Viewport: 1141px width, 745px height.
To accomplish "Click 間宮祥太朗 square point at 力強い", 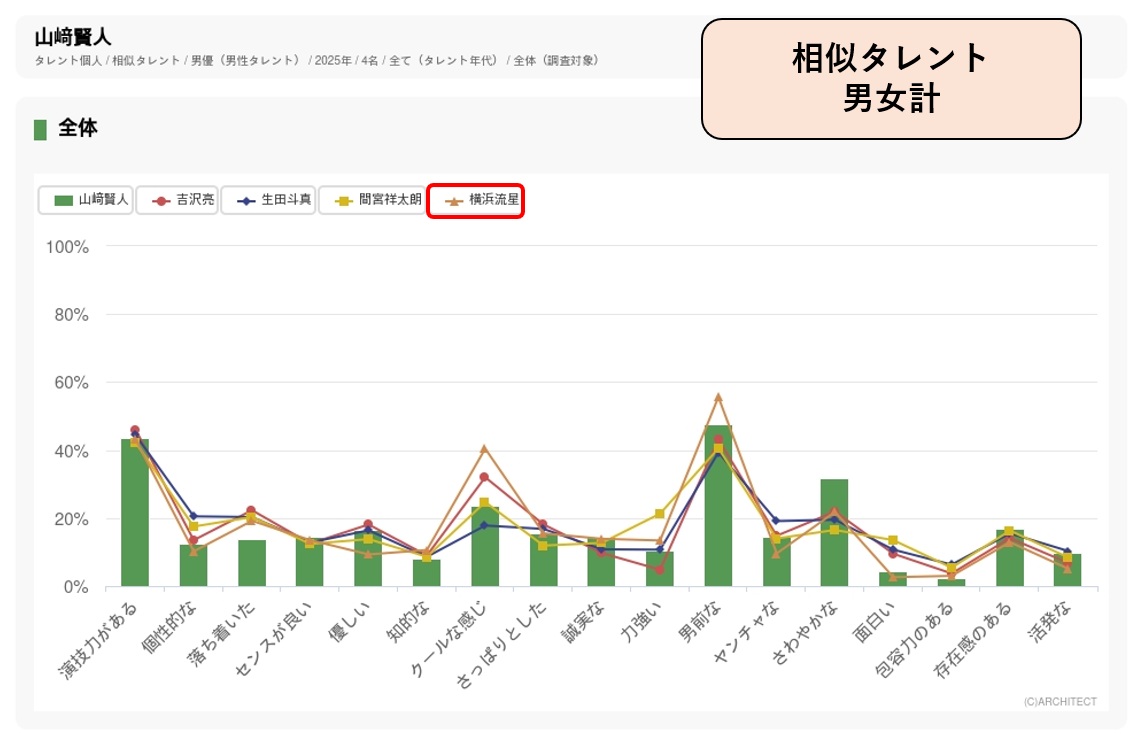I will 659,514.
